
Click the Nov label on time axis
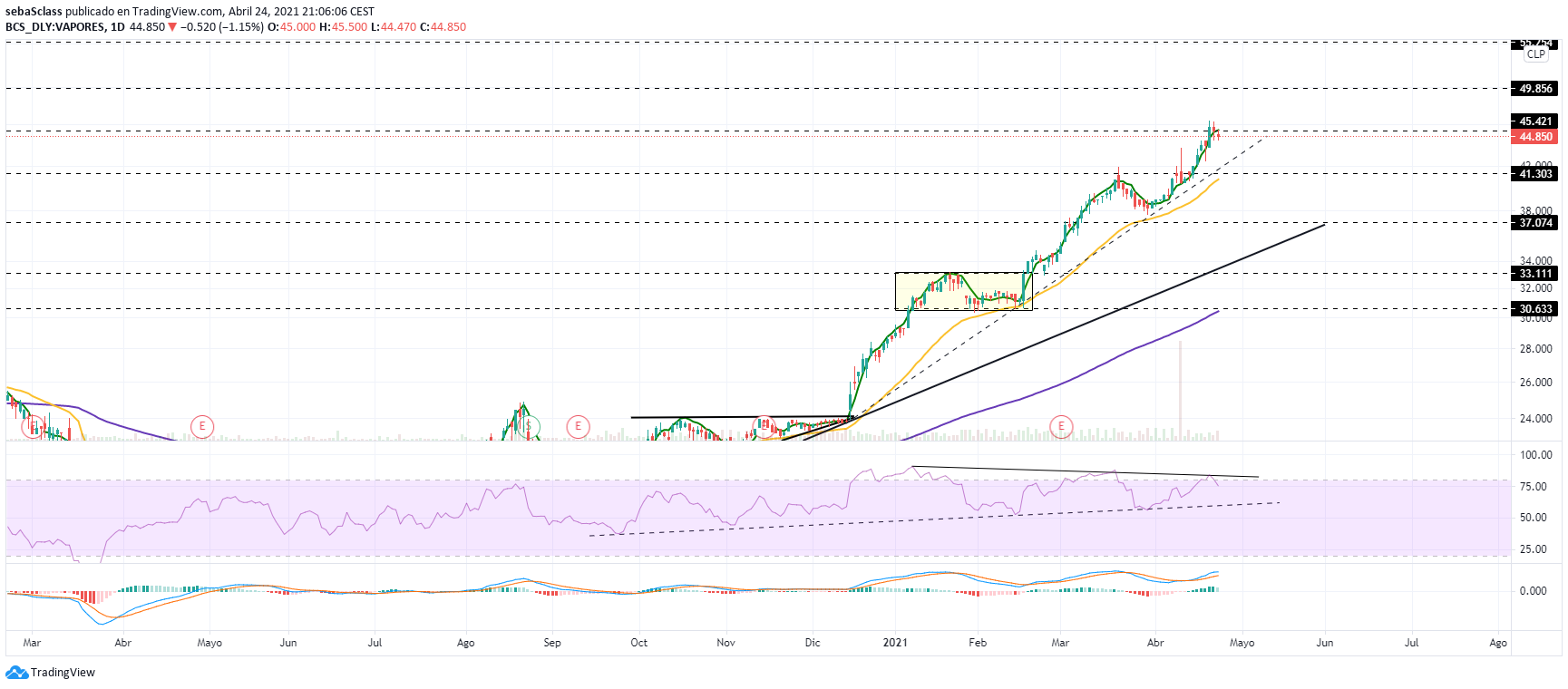coord(726,643)
